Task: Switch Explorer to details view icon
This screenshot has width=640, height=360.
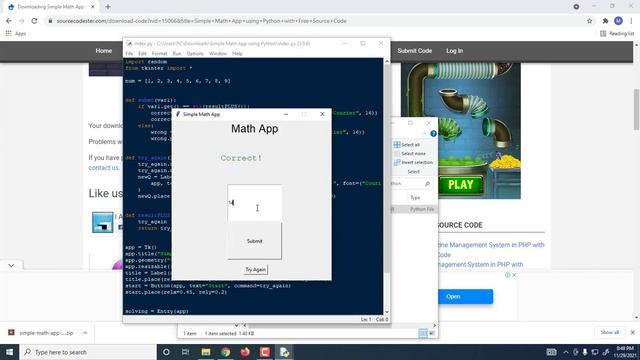Action: pos(423,333)
